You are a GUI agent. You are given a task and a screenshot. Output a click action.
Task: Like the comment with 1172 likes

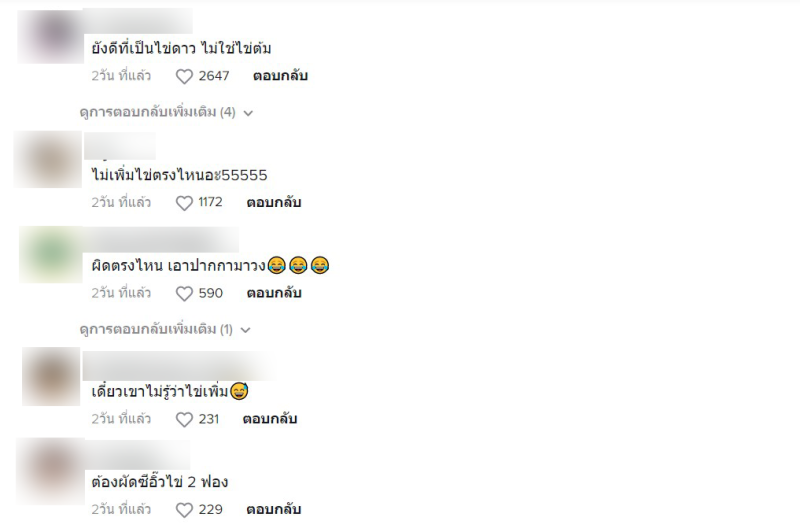[x=184, y=203]
